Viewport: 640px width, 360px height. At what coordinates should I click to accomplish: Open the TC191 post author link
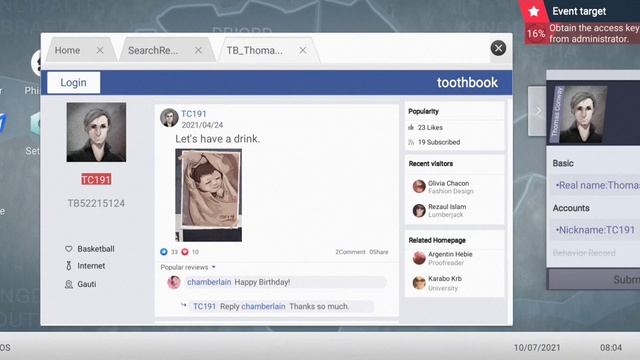pyautogui.click(x=193, y=114)
